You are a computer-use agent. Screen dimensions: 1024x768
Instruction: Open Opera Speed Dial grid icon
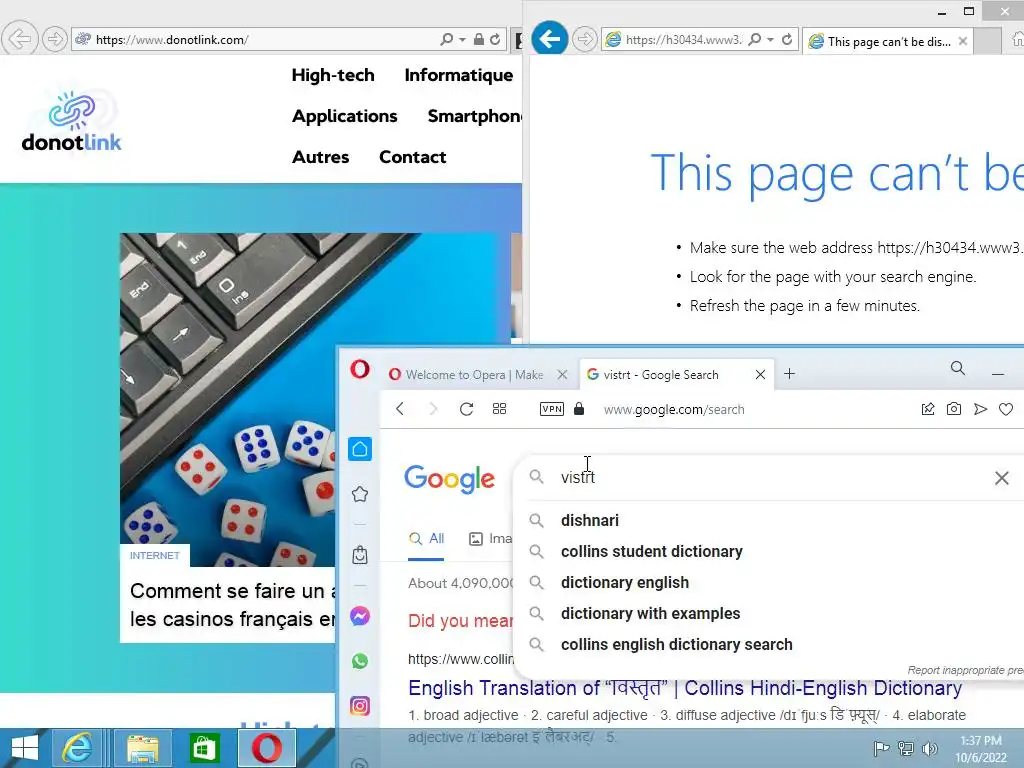500,409
